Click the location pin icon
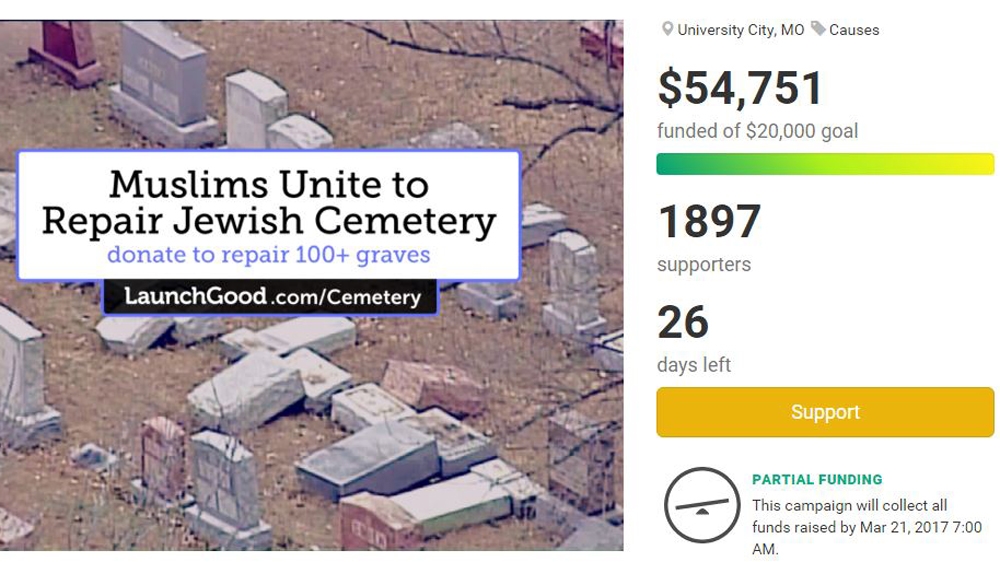Image resolution: width=1000 pixels, height=562 pixels. (667, 30)
